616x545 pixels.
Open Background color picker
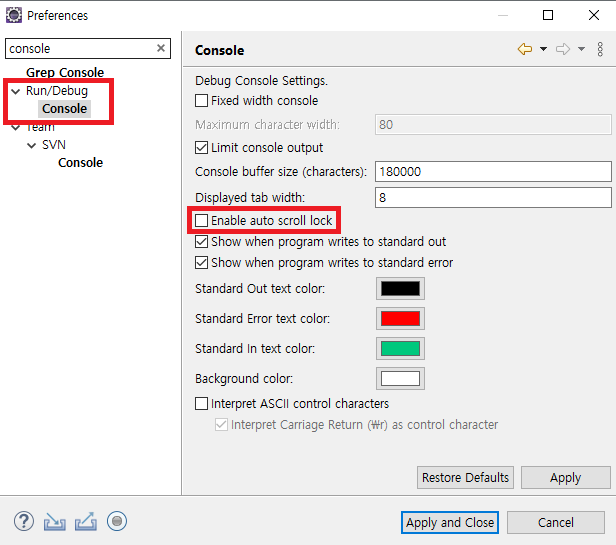pos(400,379)
